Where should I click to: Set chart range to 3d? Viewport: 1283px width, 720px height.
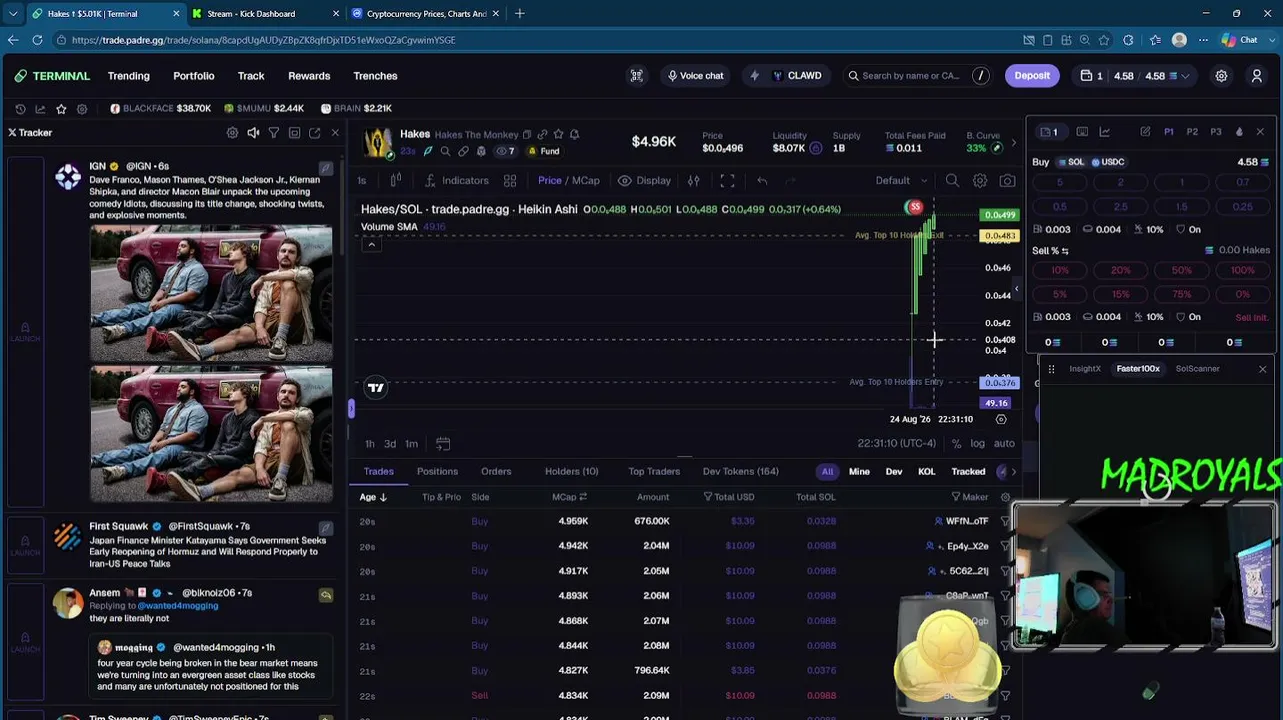point(390,444)
